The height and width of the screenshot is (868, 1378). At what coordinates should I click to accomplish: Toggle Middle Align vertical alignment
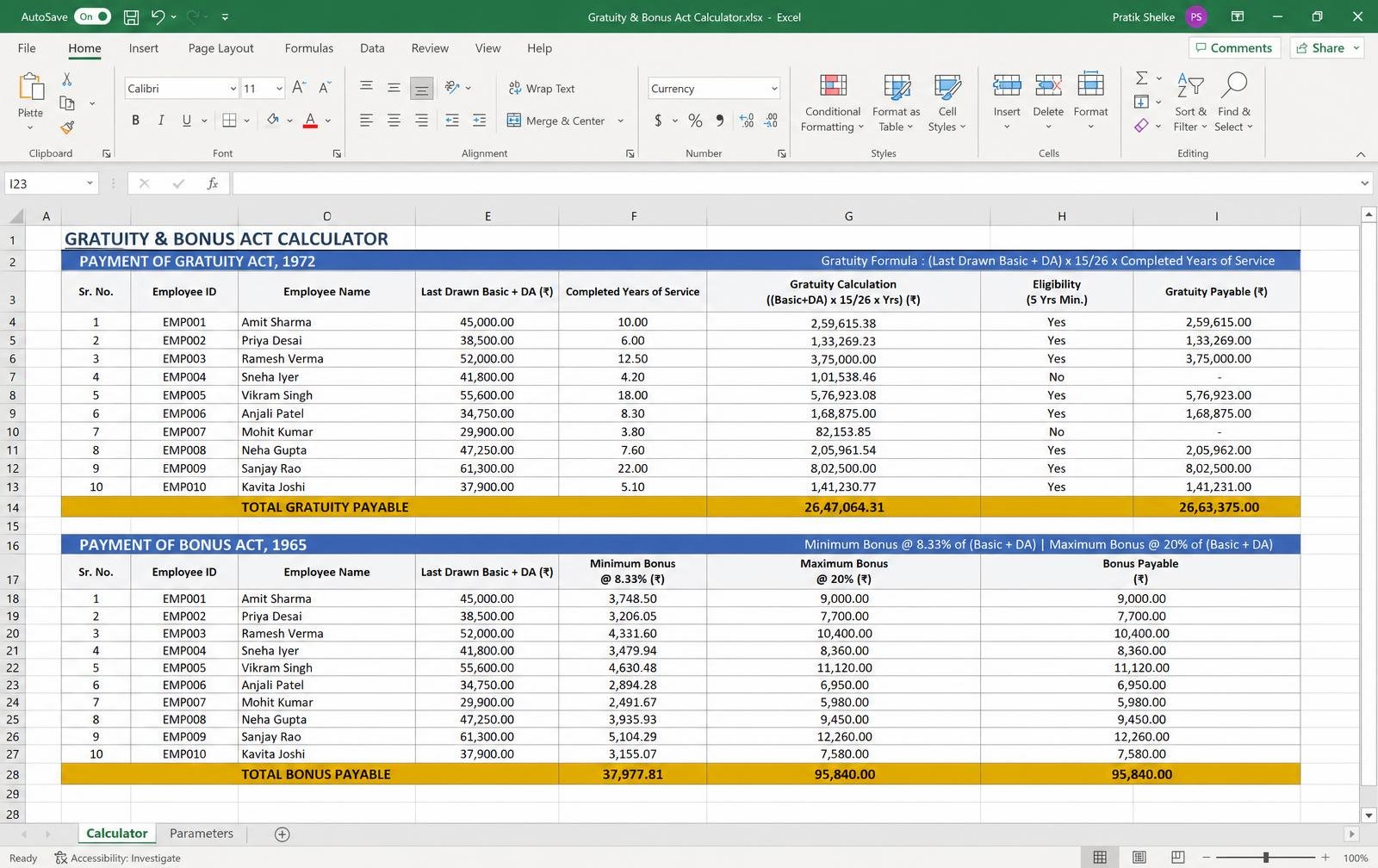394,88
